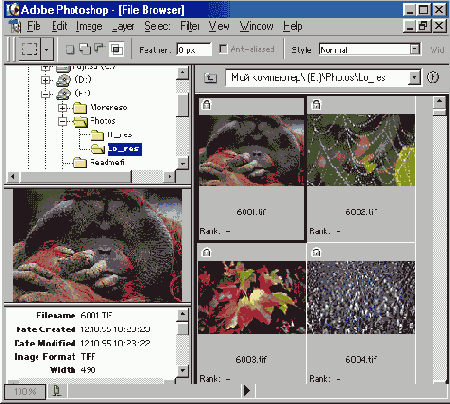Click the thumbnails pane scroll-up arrow

(x=439, y=101)
